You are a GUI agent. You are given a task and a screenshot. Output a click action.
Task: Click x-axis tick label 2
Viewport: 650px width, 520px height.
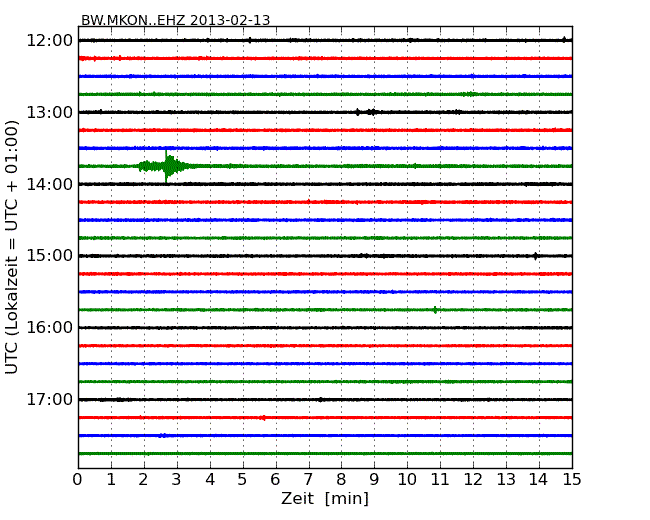[x=143, y=480]
